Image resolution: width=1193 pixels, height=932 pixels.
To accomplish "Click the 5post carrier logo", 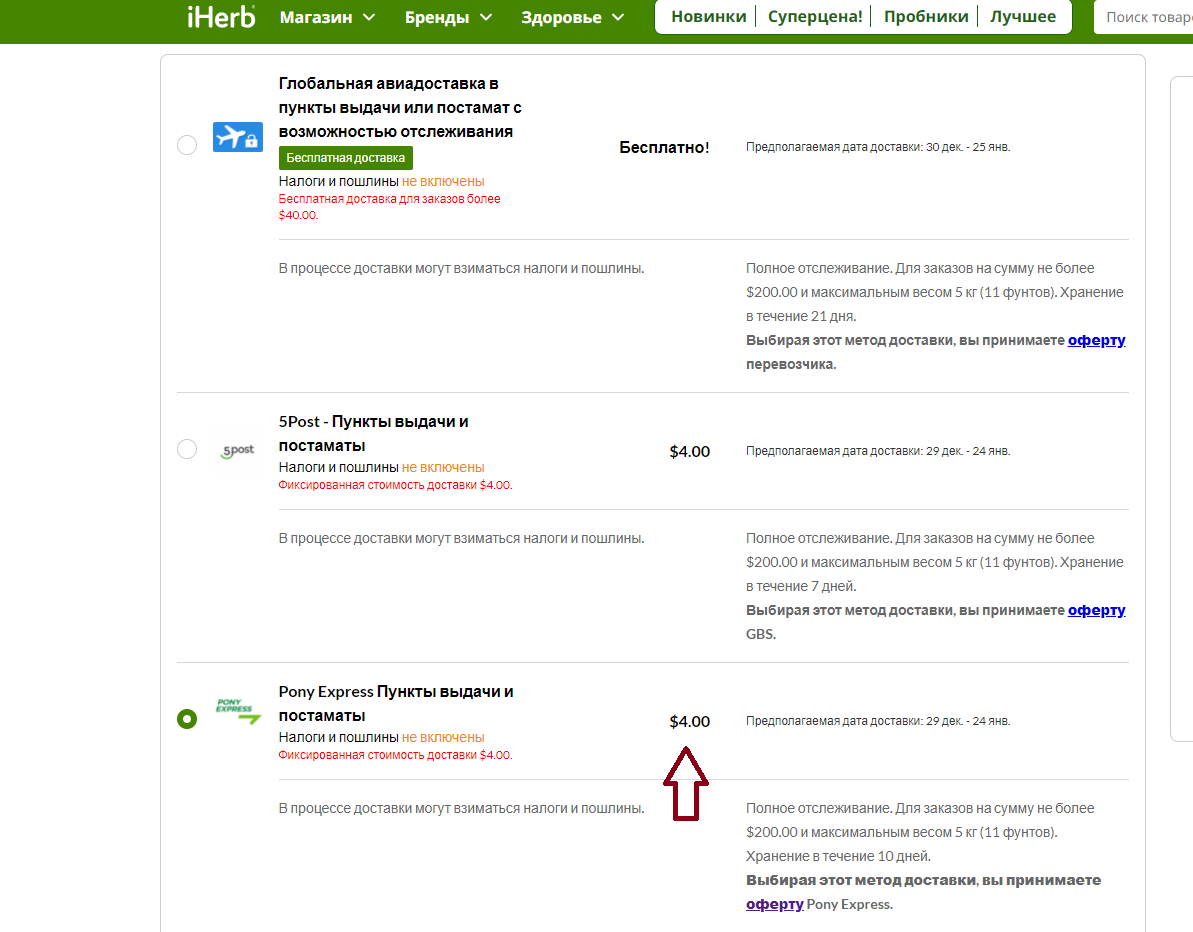I will (237, 450).
